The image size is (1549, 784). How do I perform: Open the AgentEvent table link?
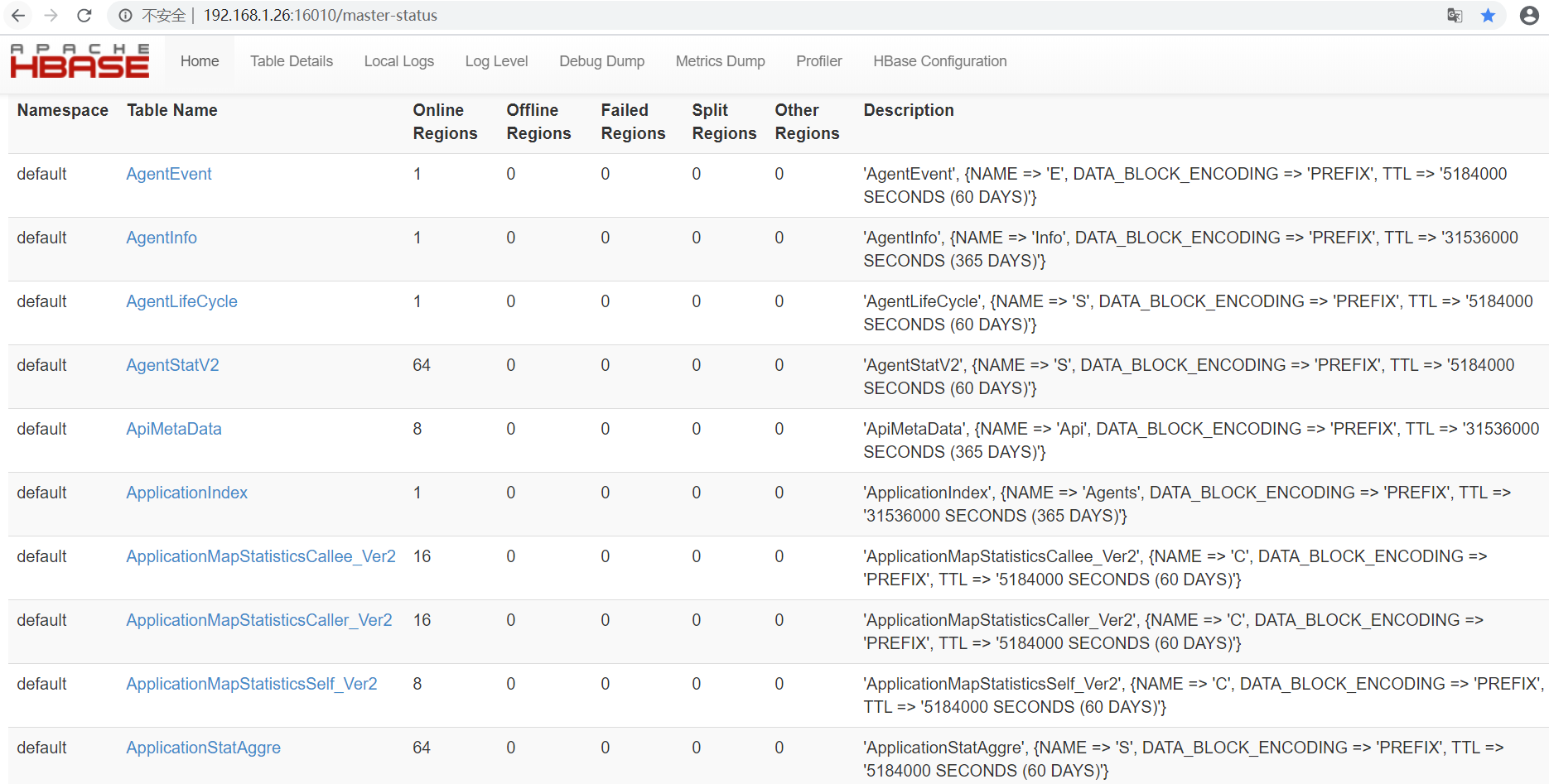pos(169,174)
